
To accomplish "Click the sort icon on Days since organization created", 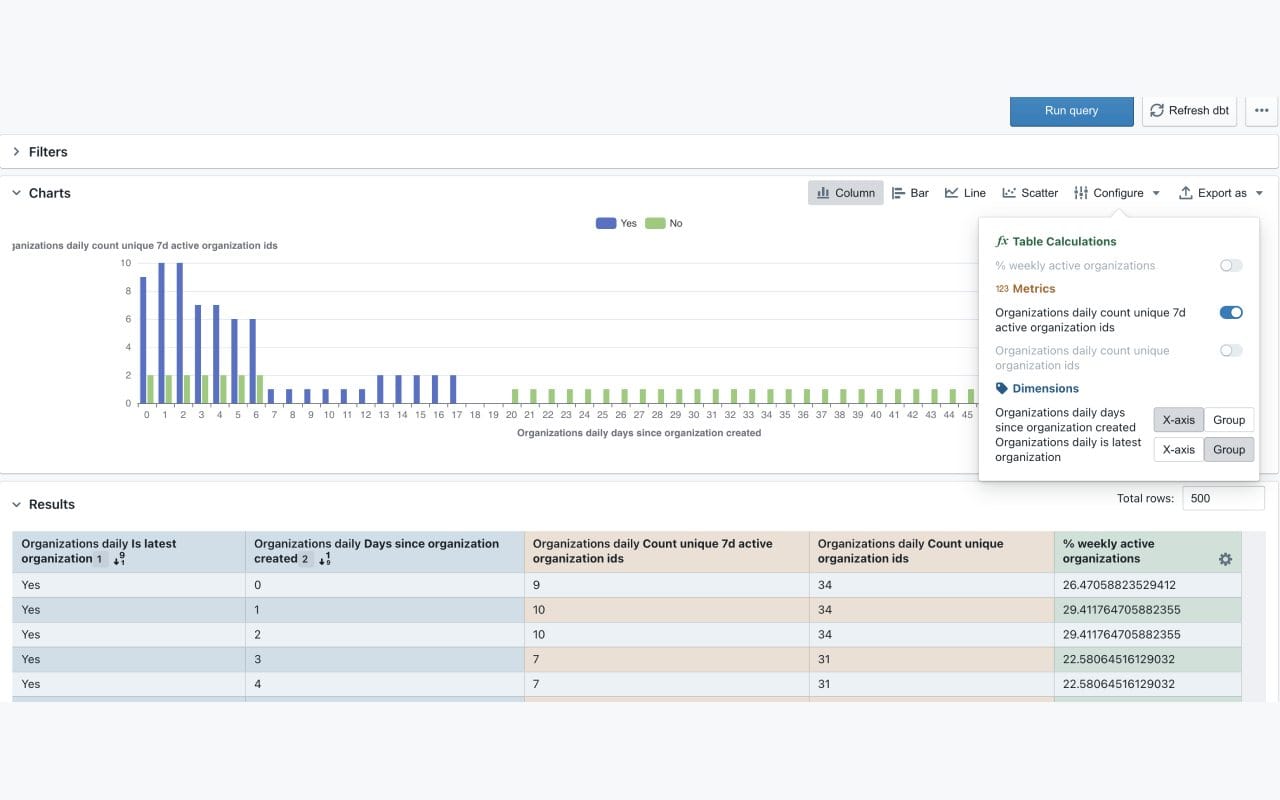I will pyautogui.click(x=324, y=558).
